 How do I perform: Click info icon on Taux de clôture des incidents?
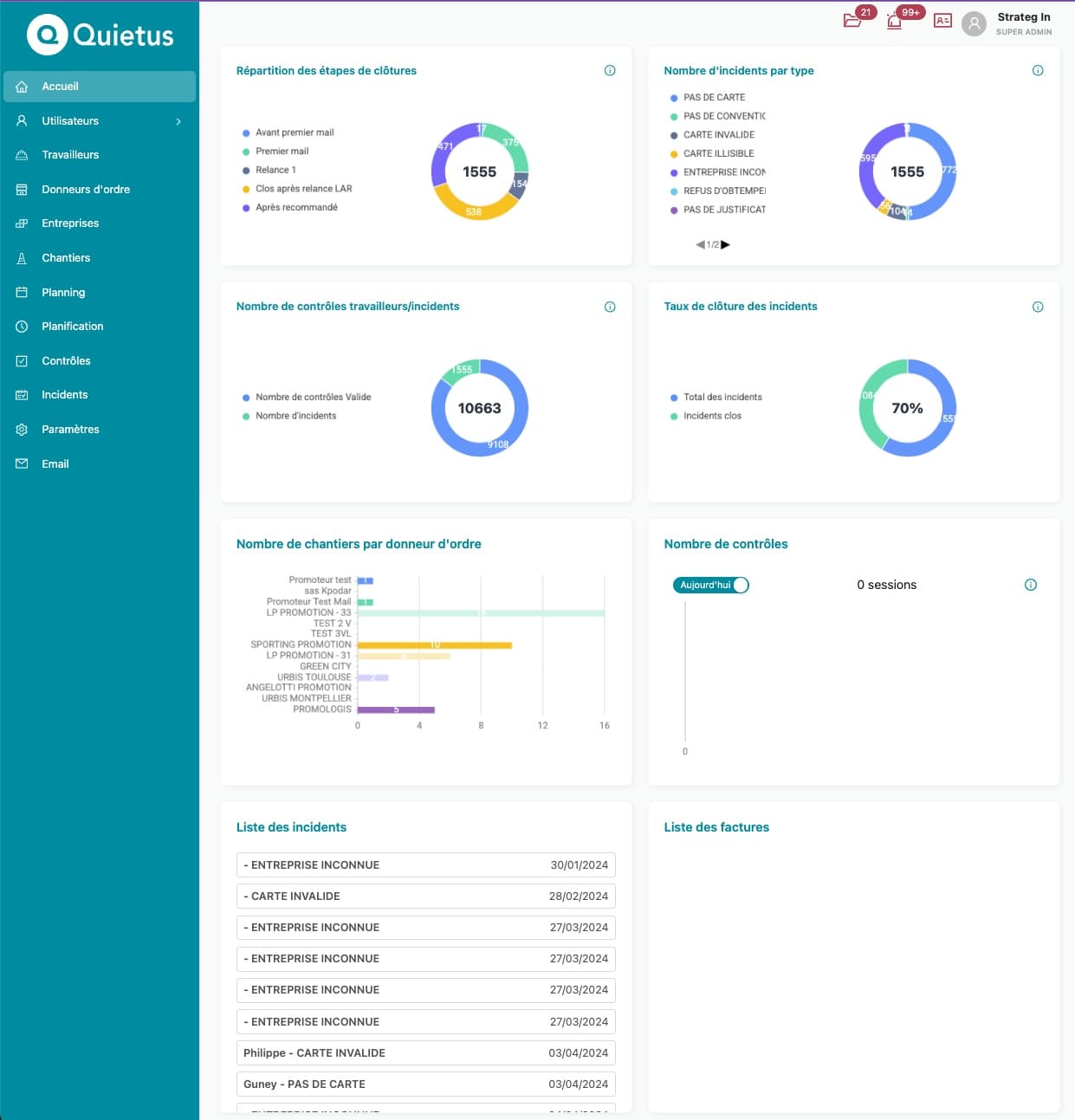1038,307
